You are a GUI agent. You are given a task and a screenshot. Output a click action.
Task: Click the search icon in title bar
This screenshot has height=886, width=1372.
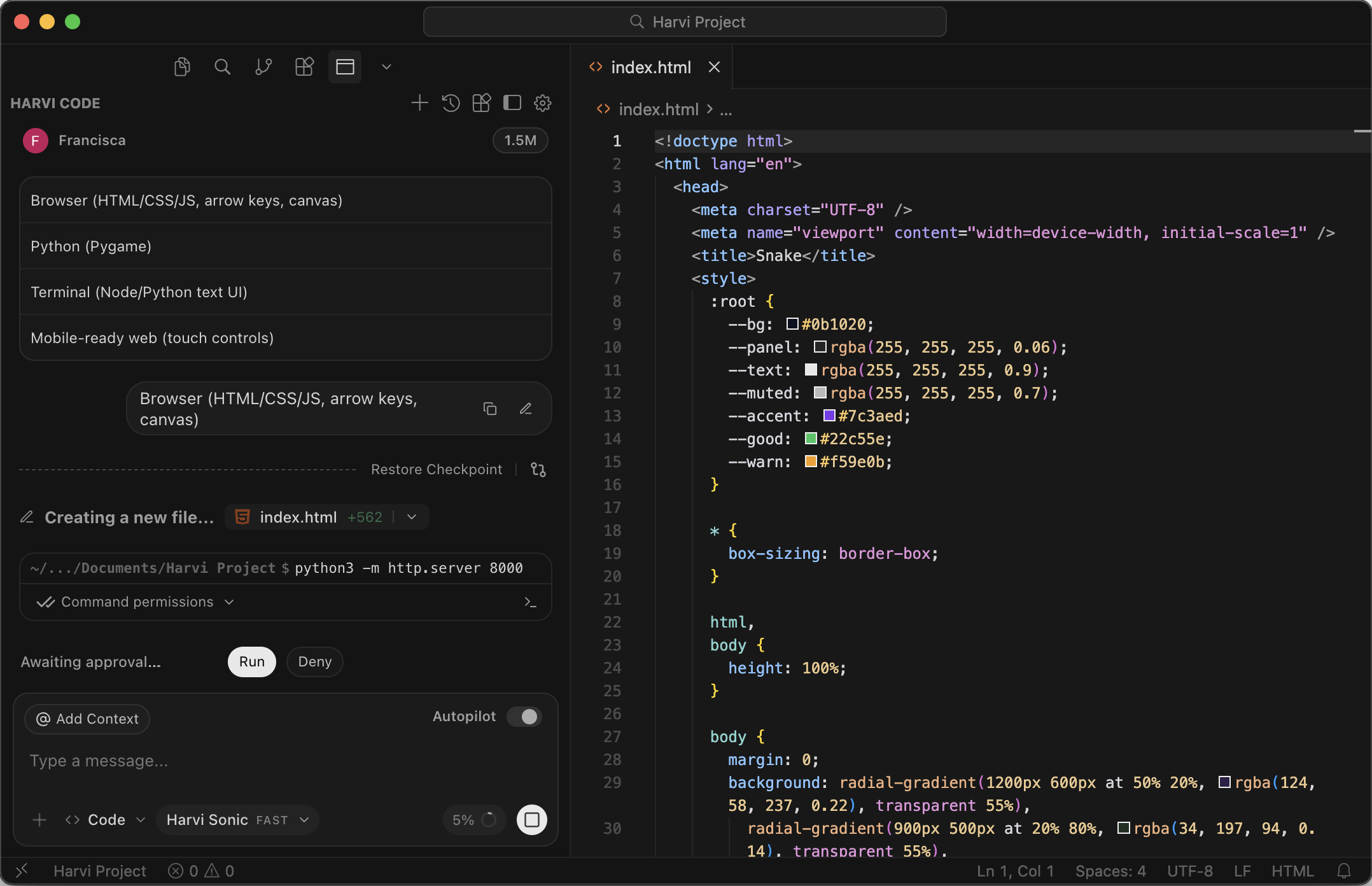pyautogui.click(x=636, y=22)
